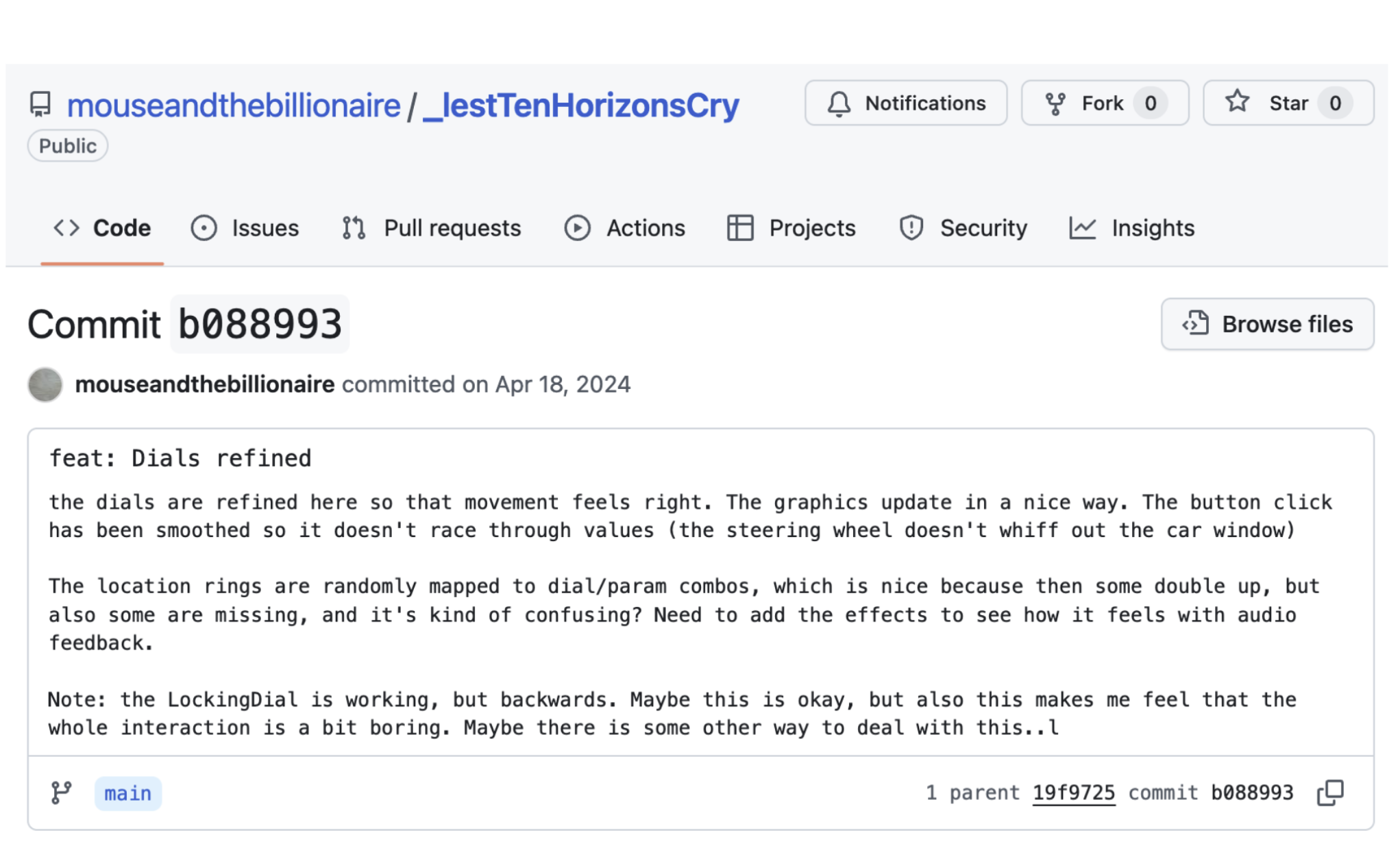Click the repository book icon
The height and width of the screenshot is (850, 1400).
pos(40,104)
